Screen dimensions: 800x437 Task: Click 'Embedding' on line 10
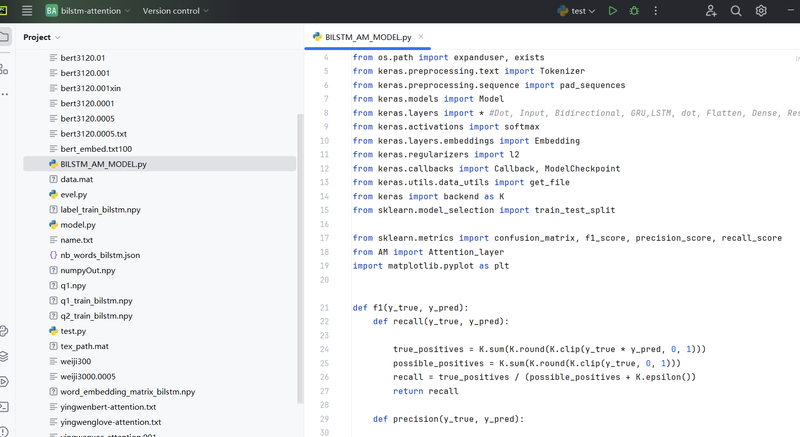point(557,141)
